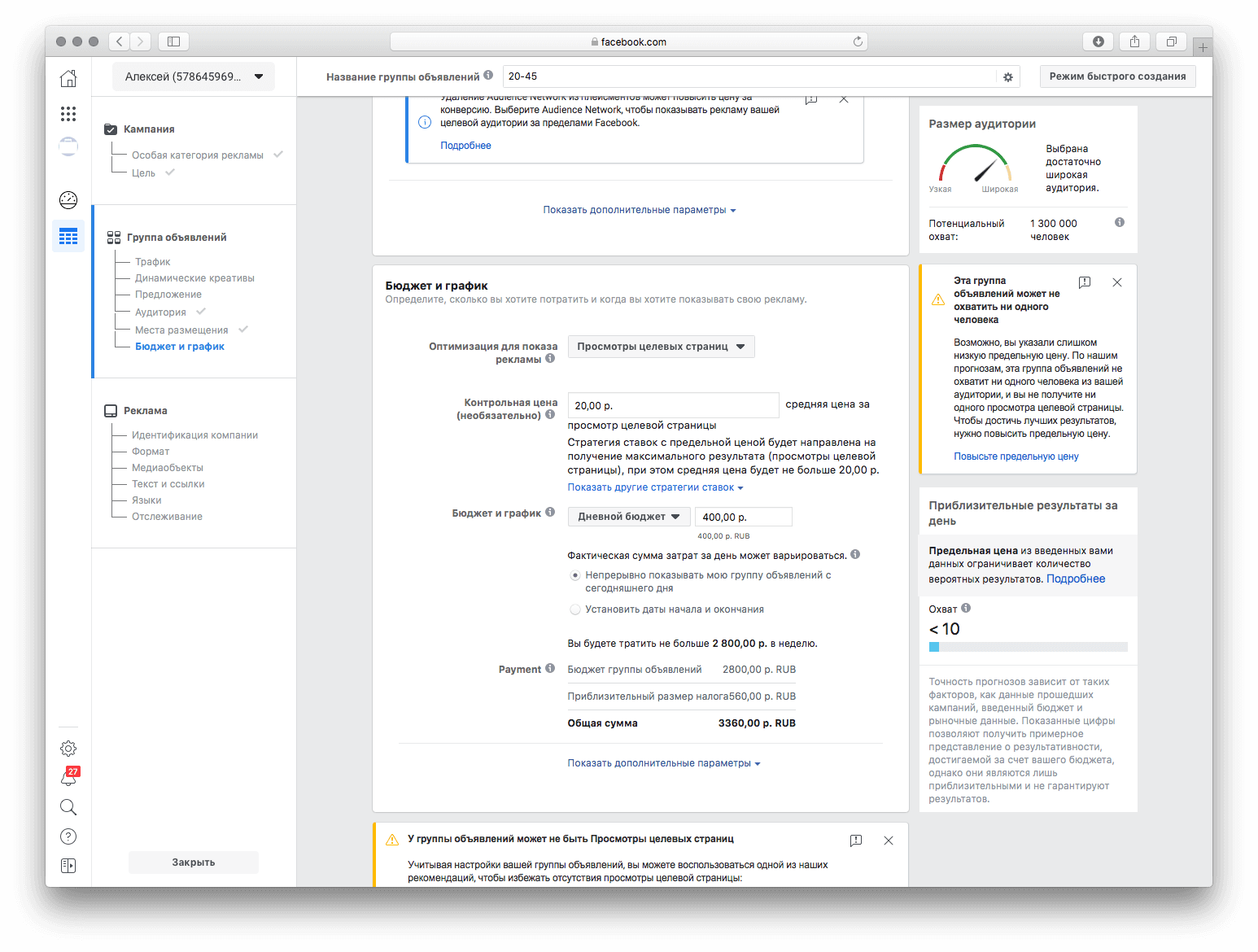Select the Ads Manager table icon
Screen dimensions: 1258x952
tap(68, 236)
